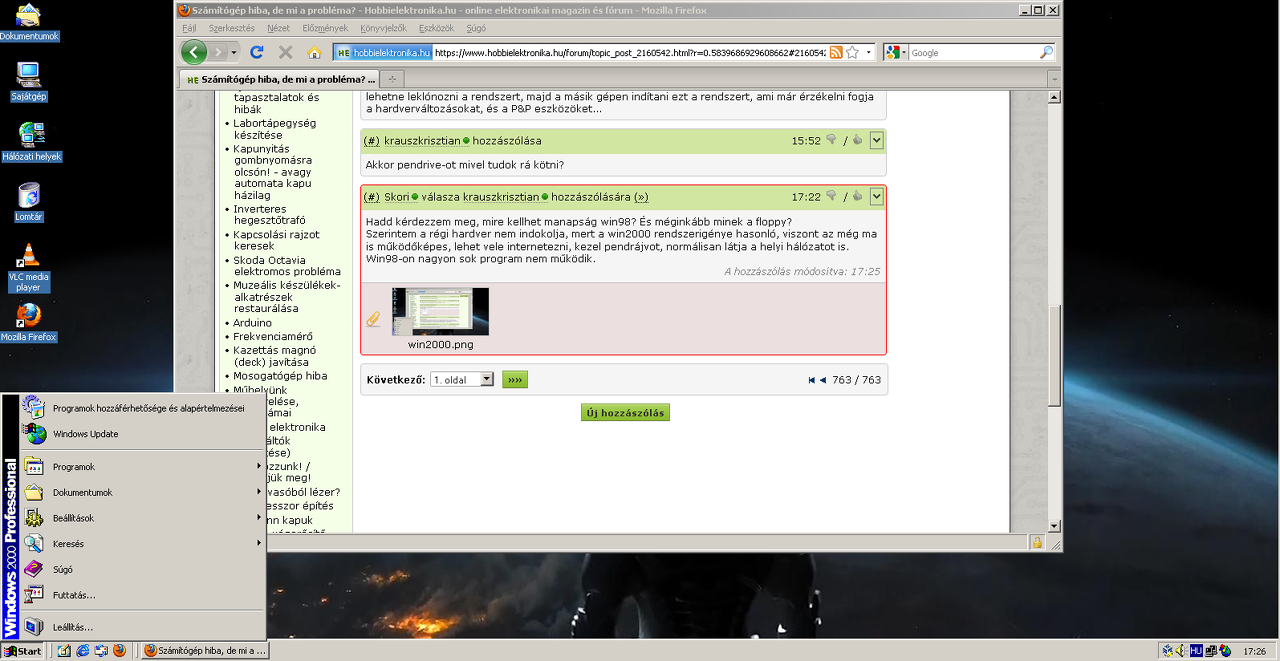
Task: Open the options dropdown on krauszkrisztian's 15:52 post
Action: [876, 141]
